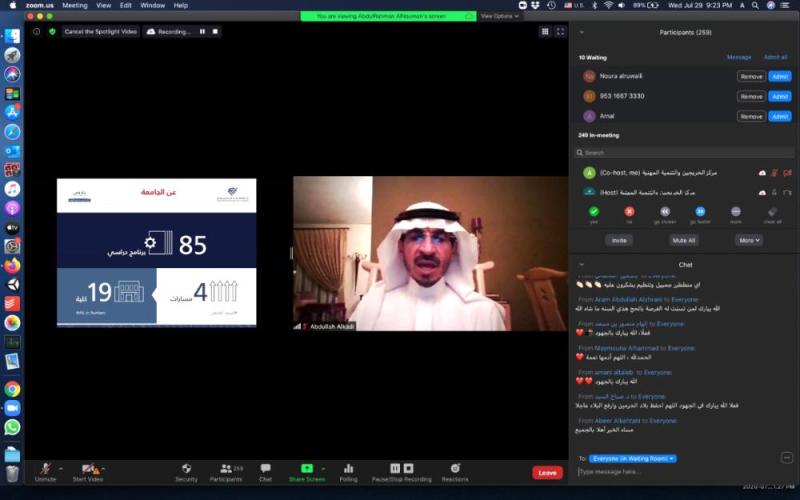Pause recording in the bottom toolbar
Viewport: 800px width, 500px height.
395,468
